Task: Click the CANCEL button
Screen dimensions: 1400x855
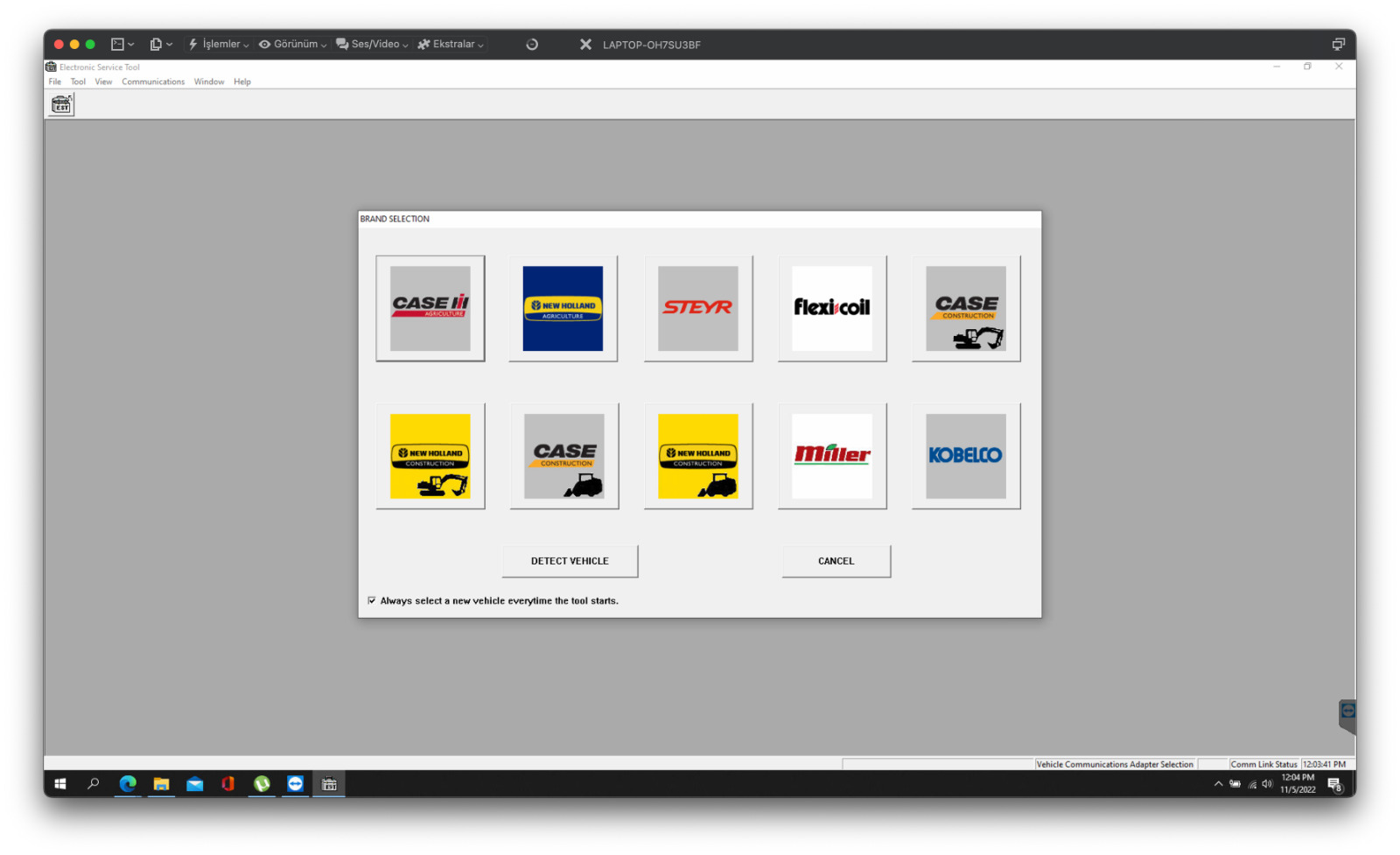Action: point(836,561)
